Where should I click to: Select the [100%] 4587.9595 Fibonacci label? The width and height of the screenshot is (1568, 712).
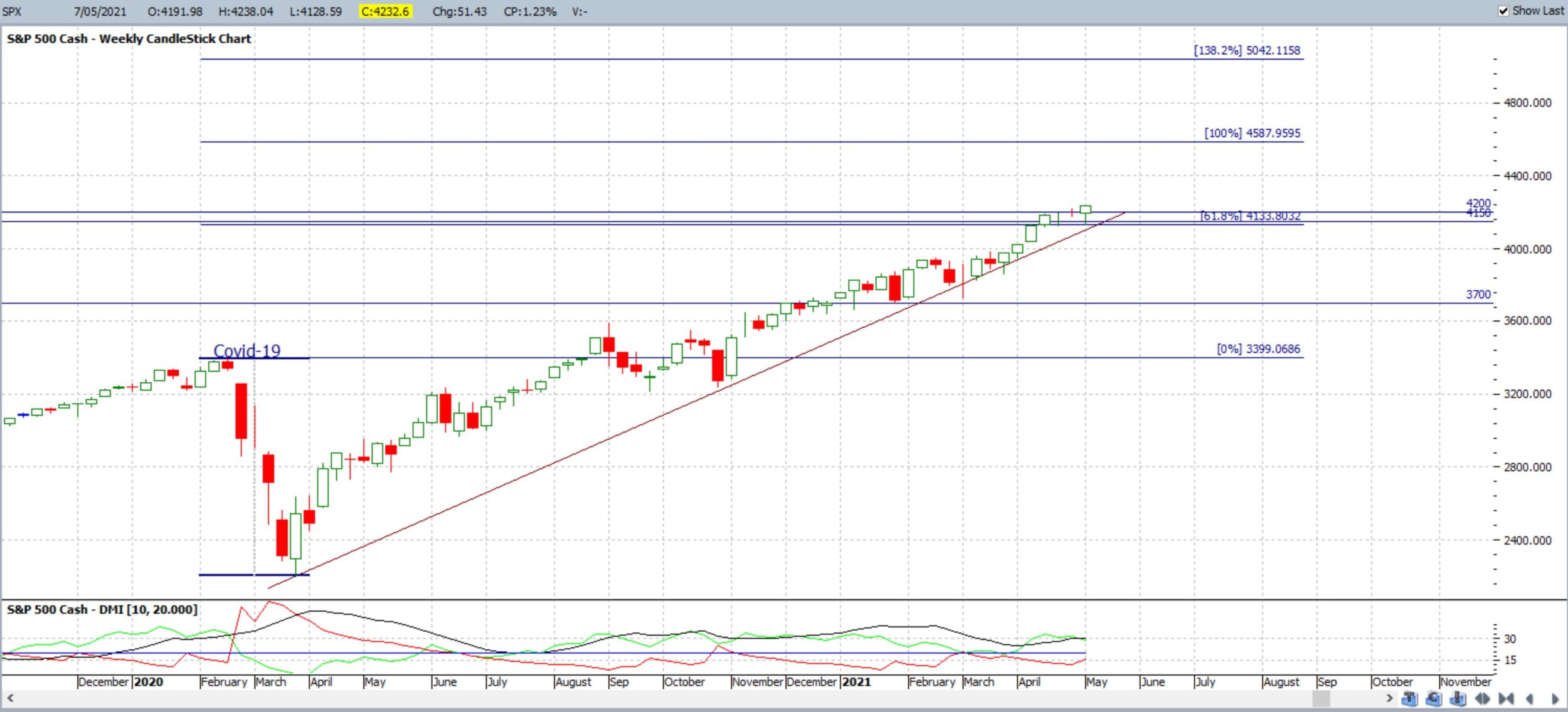1253,133
